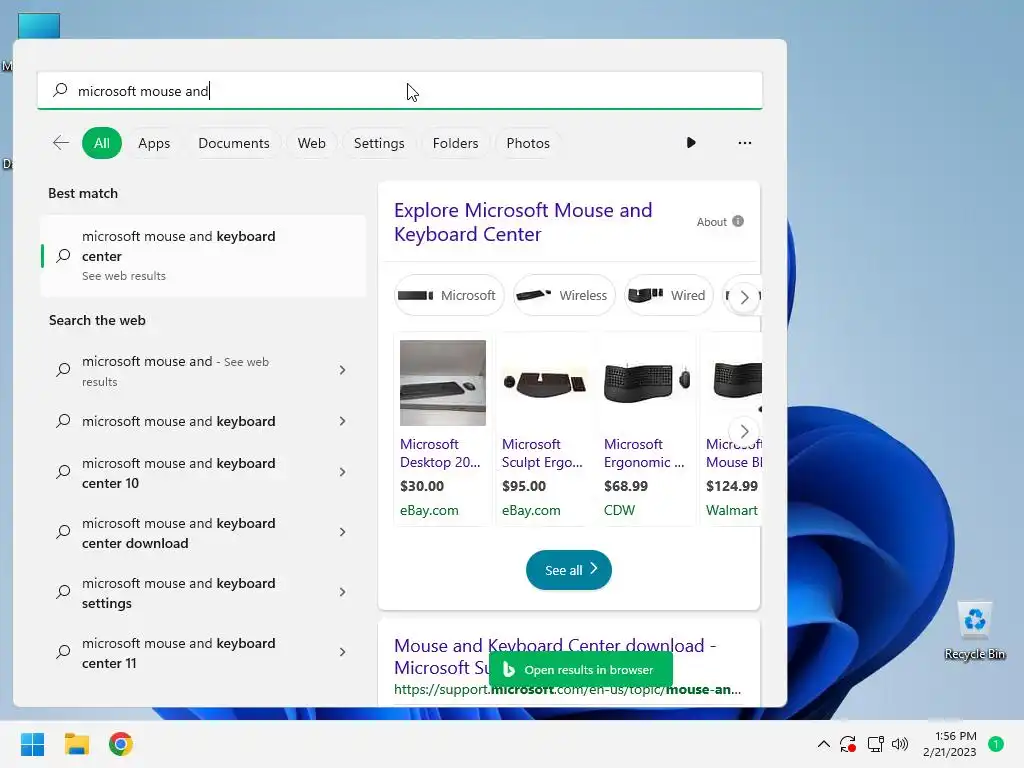Open notification badge on taskbar

[x=995, y=744]
